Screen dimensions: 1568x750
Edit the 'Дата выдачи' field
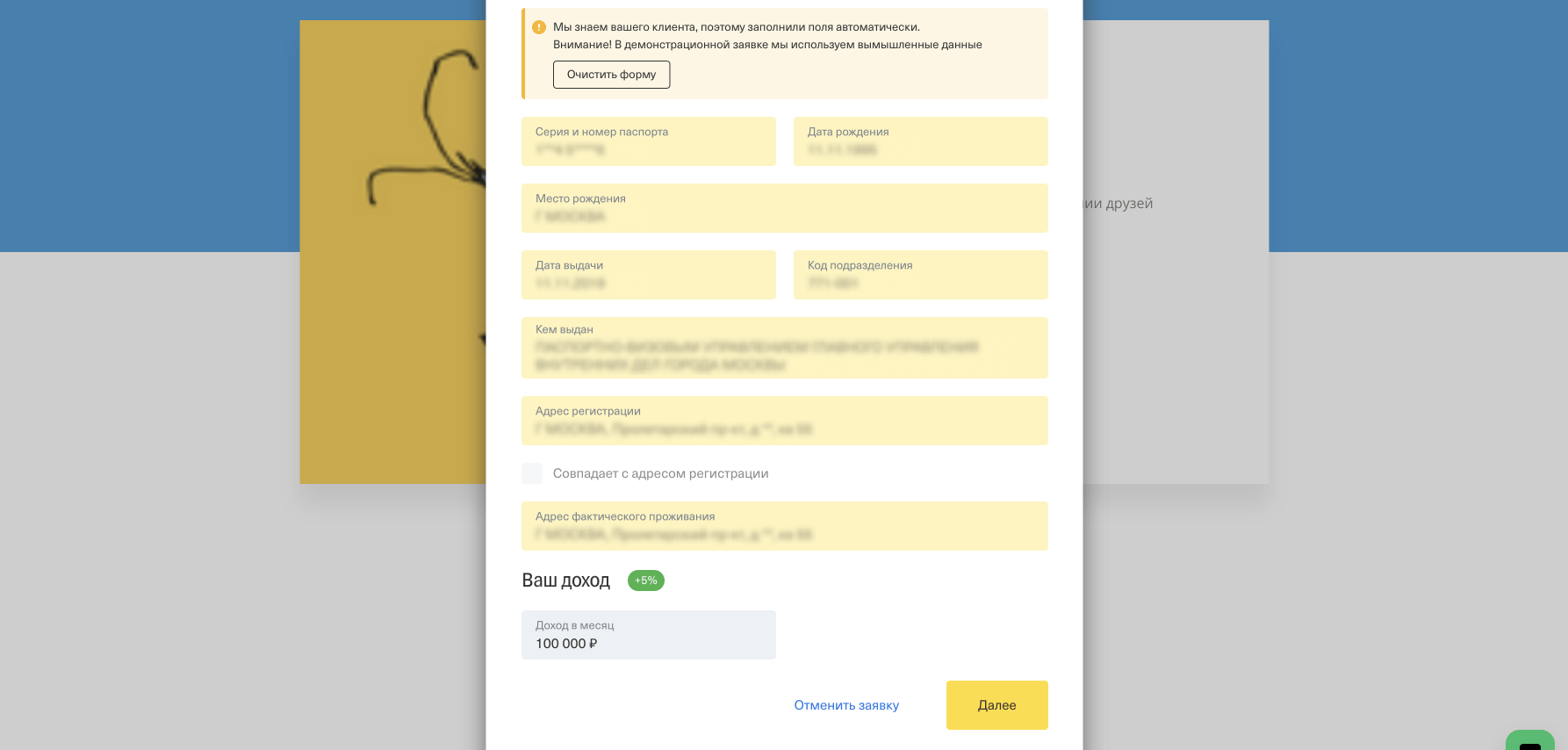649,275
